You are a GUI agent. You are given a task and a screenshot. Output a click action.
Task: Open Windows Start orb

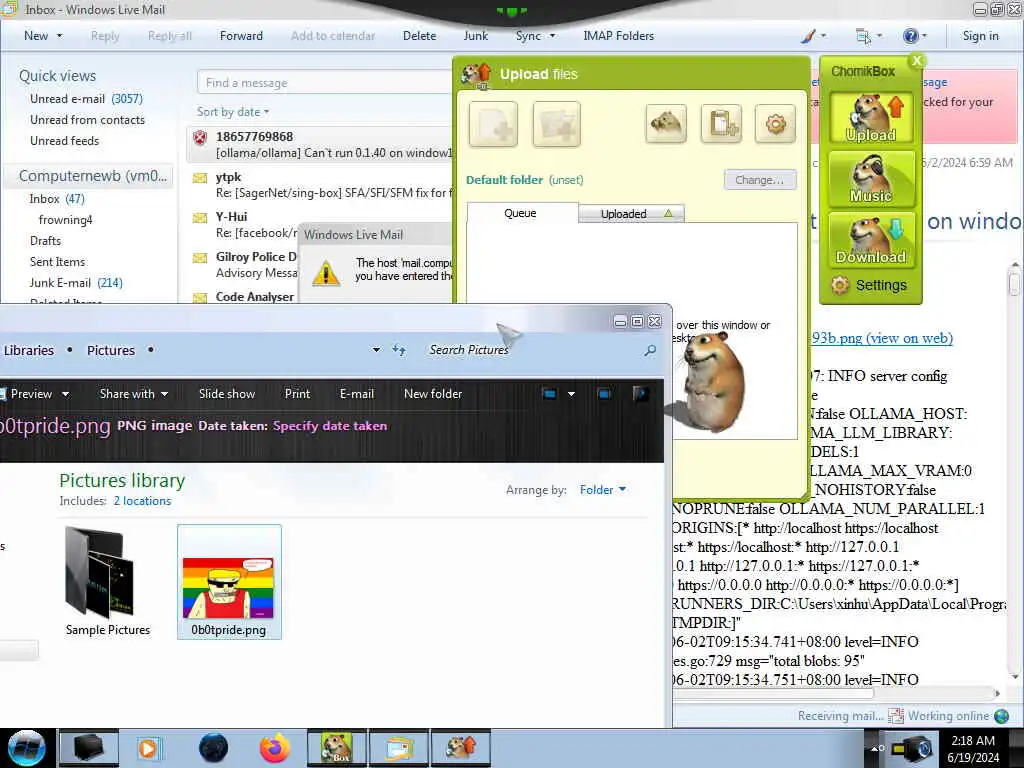tap(26, 748)
